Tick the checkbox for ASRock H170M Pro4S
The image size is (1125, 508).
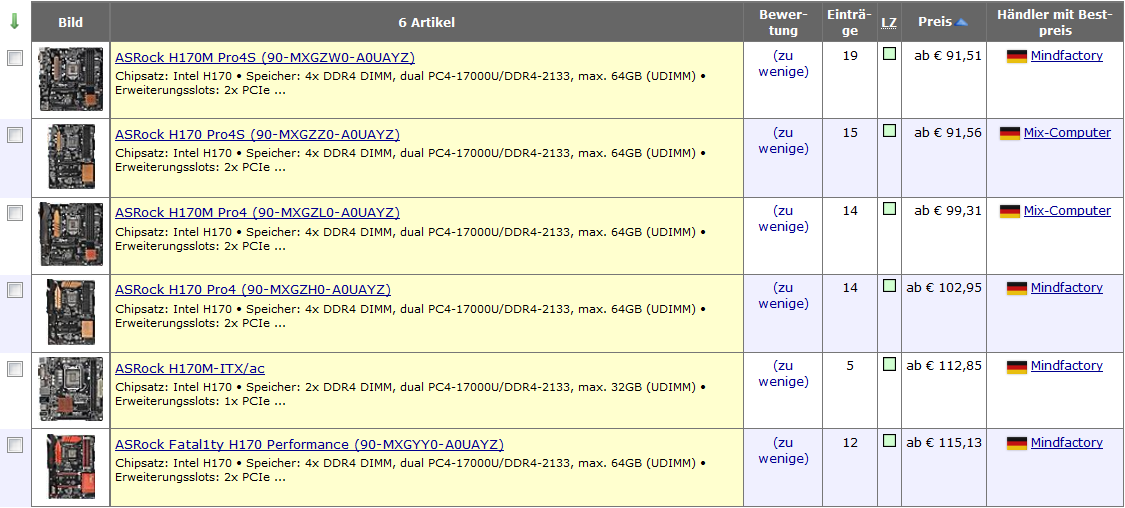(15, 59)
